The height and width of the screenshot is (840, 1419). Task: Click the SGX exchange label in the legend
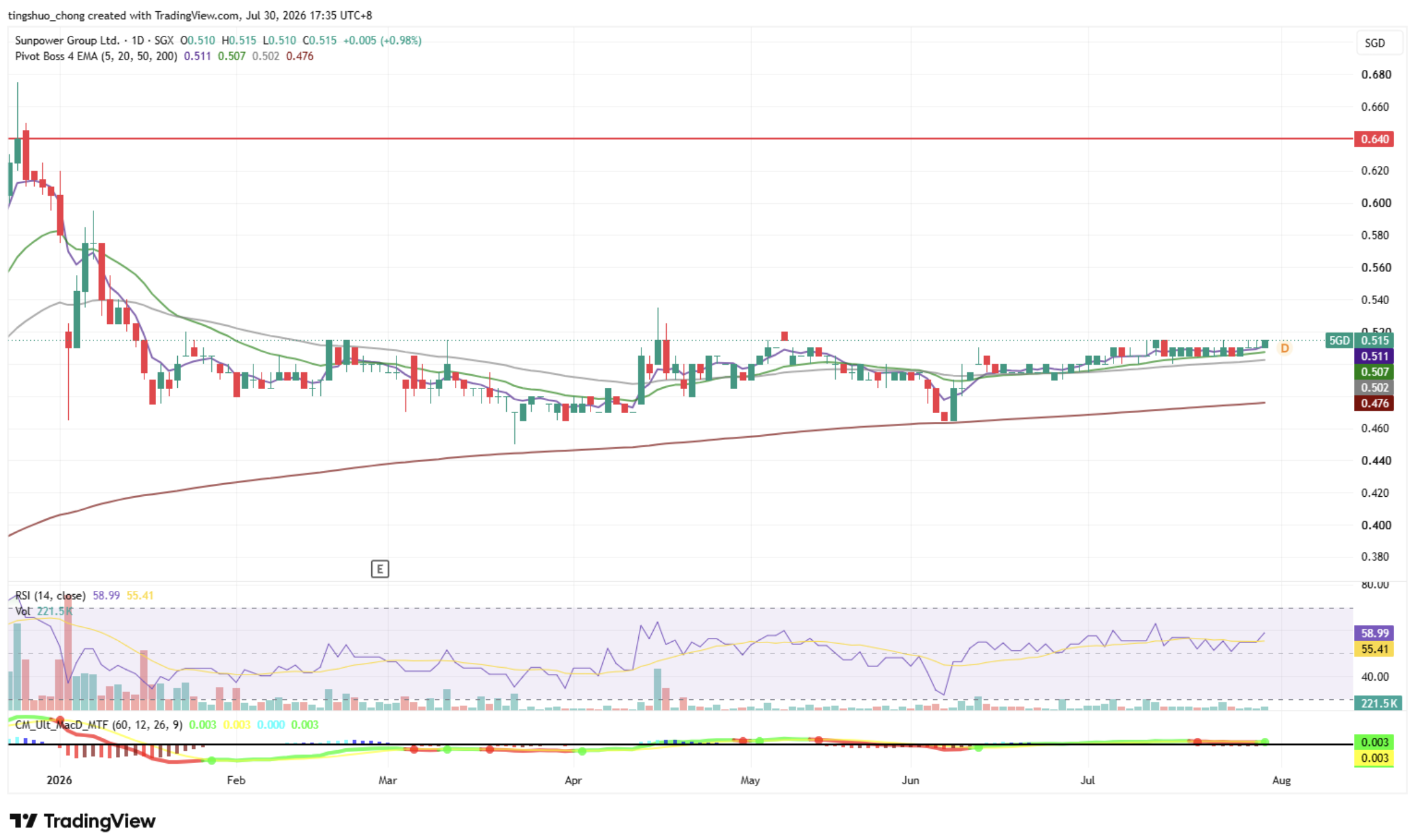pos(164,40)
